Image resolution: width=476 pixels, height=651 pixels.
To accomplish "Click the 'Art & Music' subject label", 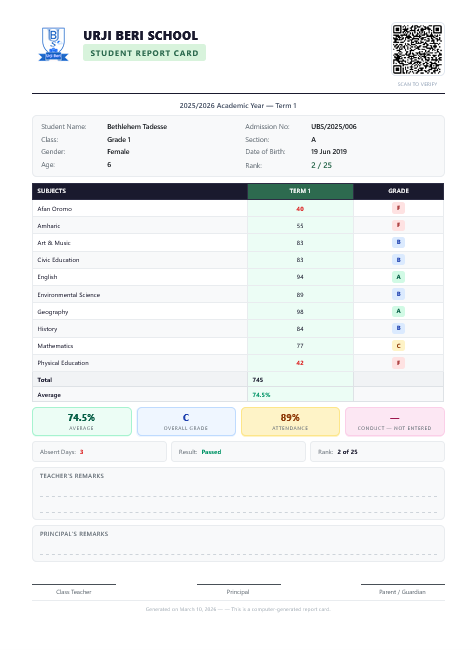I will [54, 243].
